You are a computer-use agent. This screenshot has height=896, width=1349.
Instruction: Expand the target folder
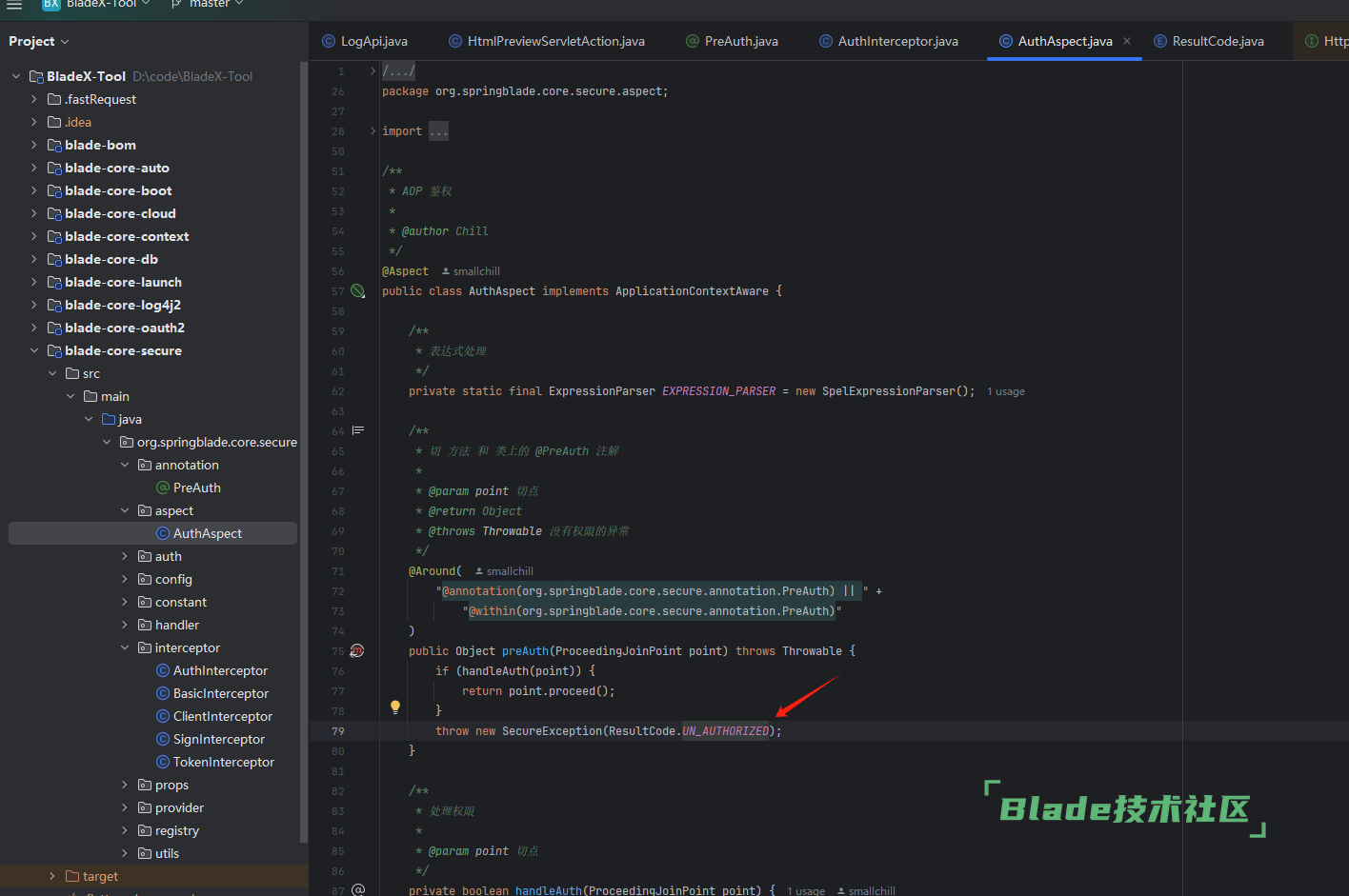tap(52, 876)
